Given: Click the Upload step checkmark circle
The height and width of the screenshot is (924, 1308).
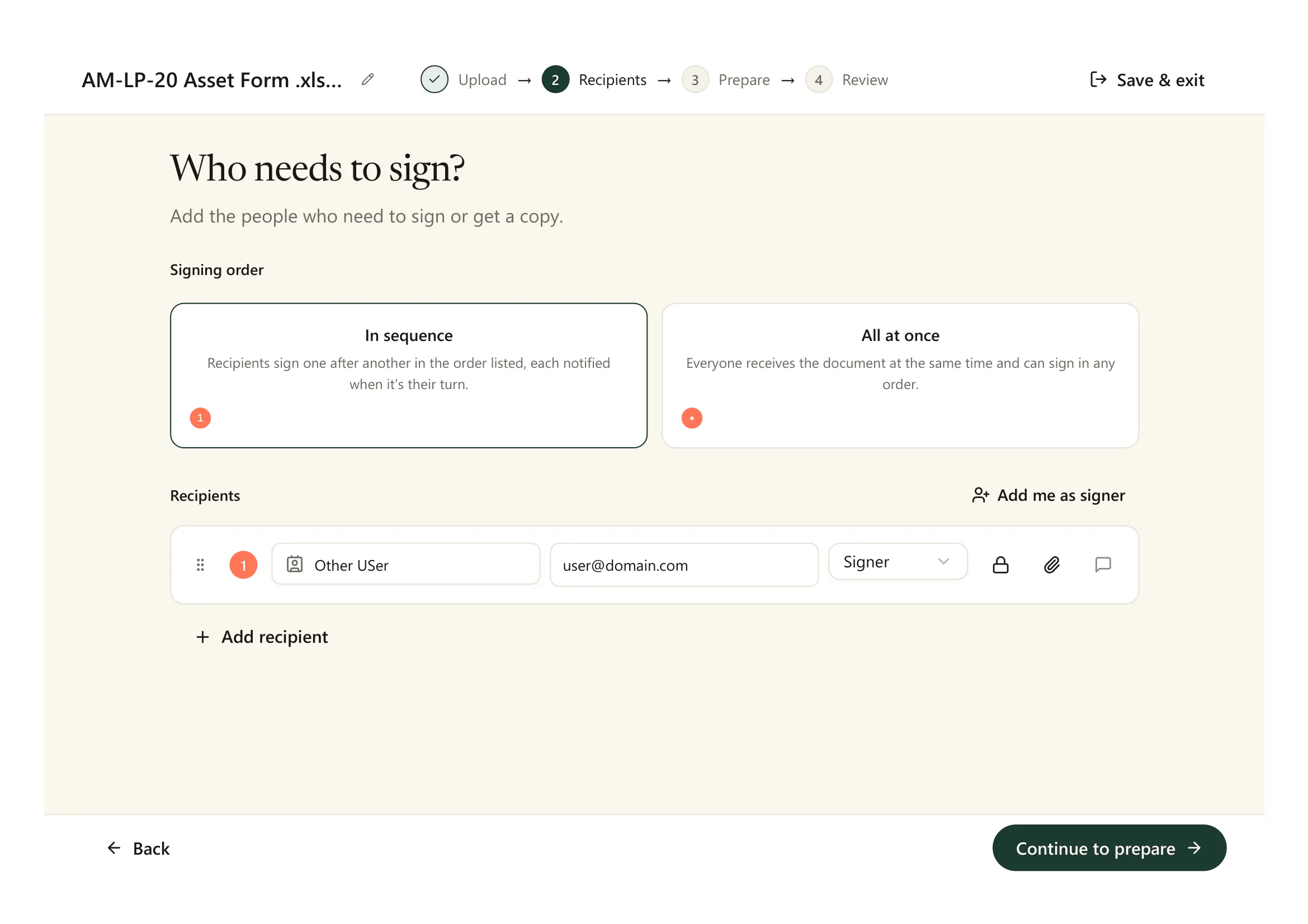Looking at the screenshot, I should 434,80.
